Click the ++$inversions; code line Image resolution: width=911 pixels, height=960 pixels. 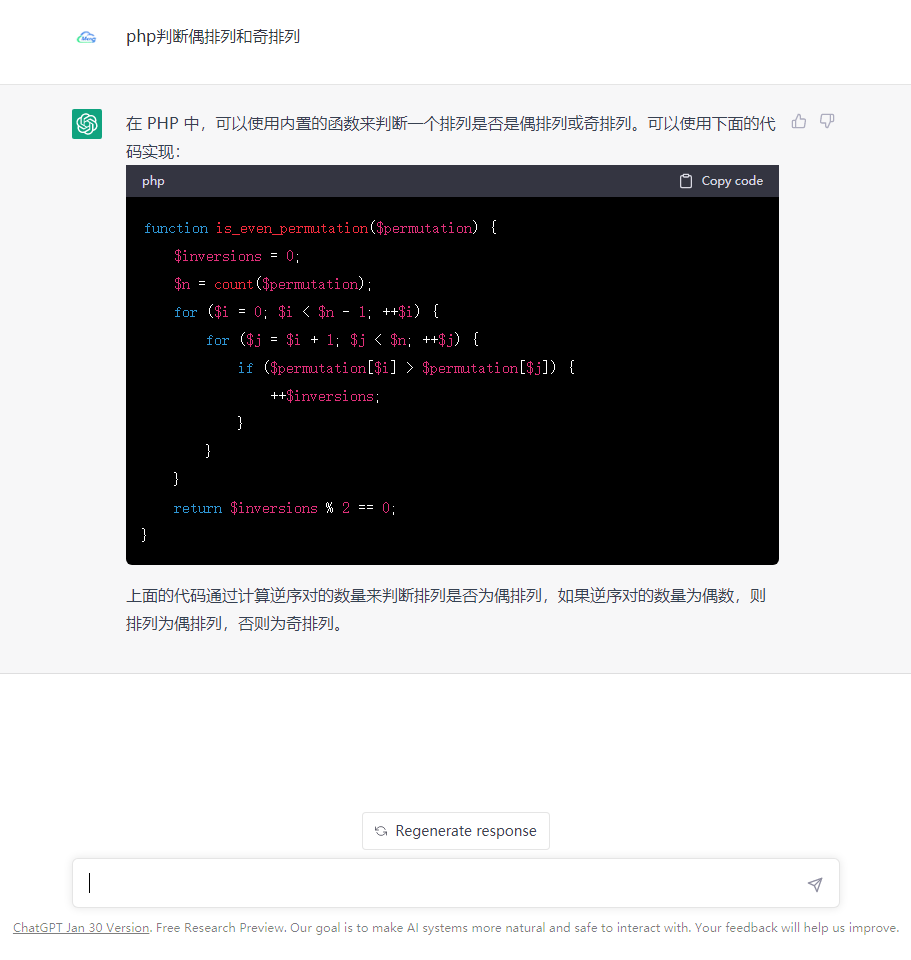[325, 396]
